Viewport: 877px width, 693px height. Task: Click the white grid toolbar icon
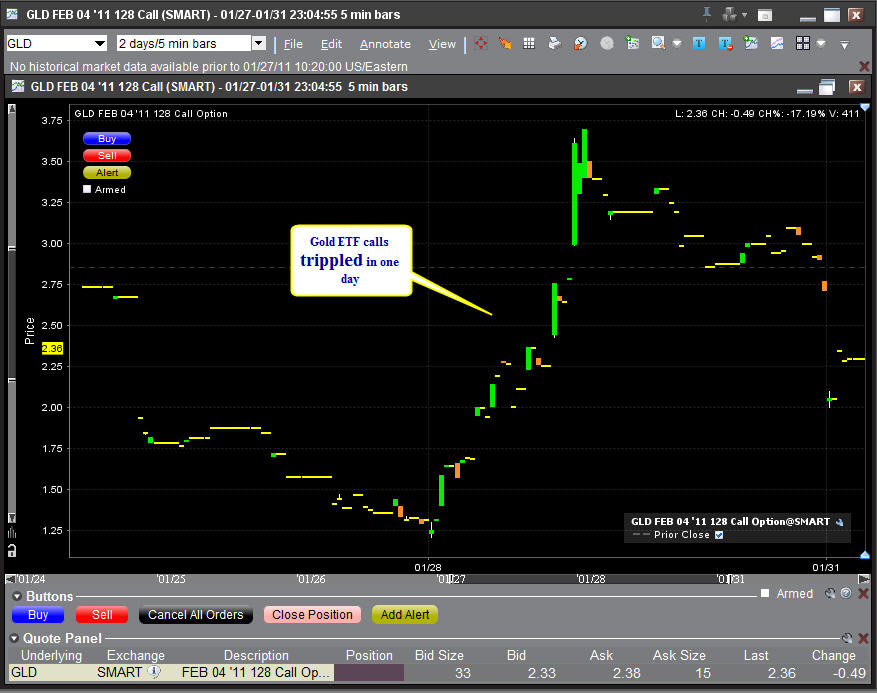point(529,44)
